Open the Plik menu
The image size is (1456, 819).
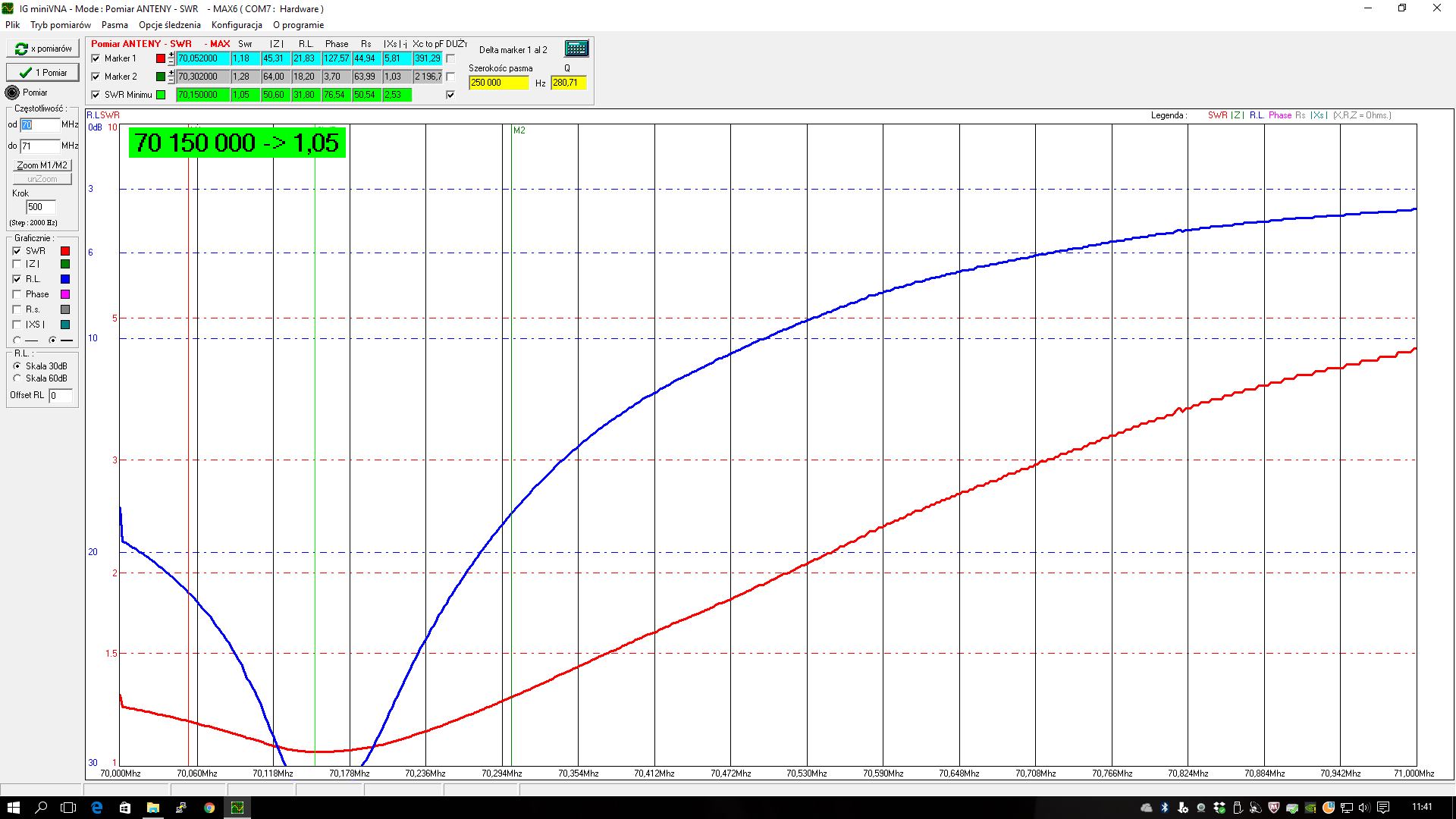pyautogui.click(x=13, y=25)
